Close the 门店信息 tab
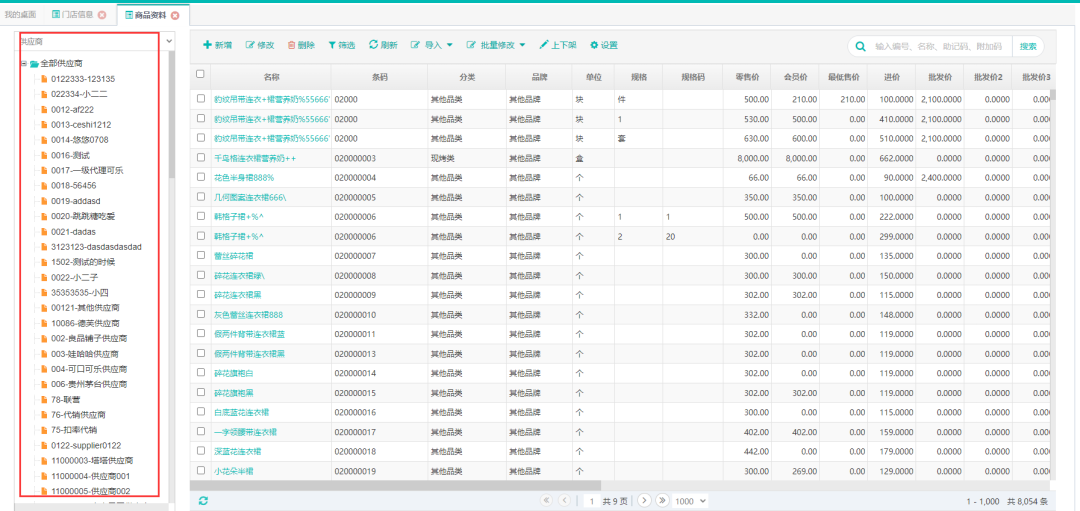The height and width of the screenshot is (511, 1080). 102,15
